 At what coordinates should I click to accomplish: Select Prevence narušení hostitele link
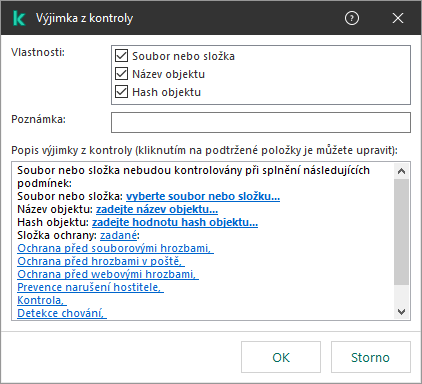pos(90,287)
